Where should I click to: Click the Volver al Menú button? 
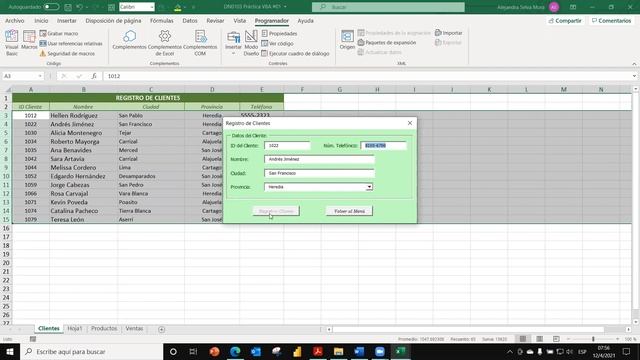pyautogui.click(x=349, y=211)
